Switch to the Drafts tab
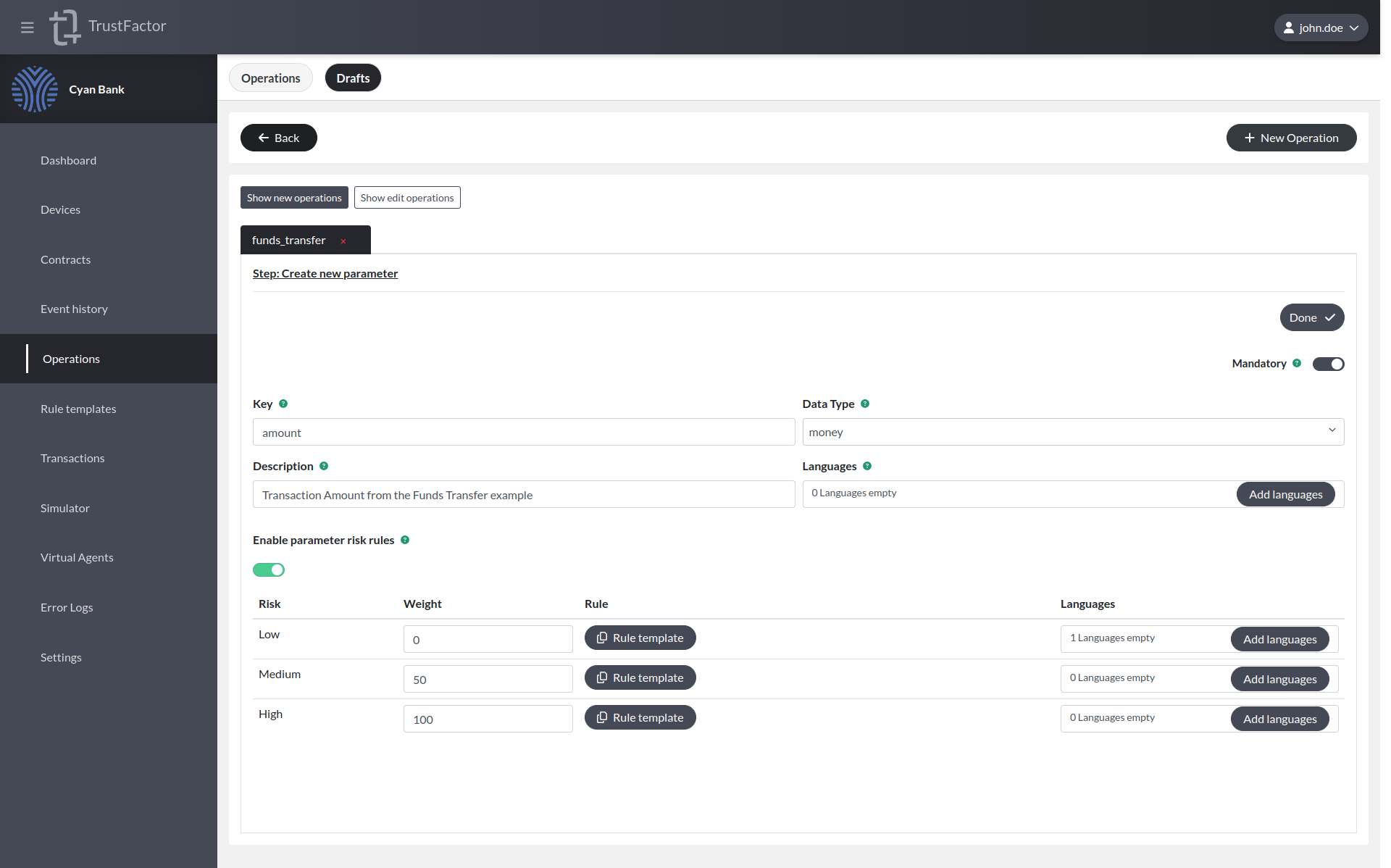Viewport: 1391px width, 868px height. tap(353, 78)
